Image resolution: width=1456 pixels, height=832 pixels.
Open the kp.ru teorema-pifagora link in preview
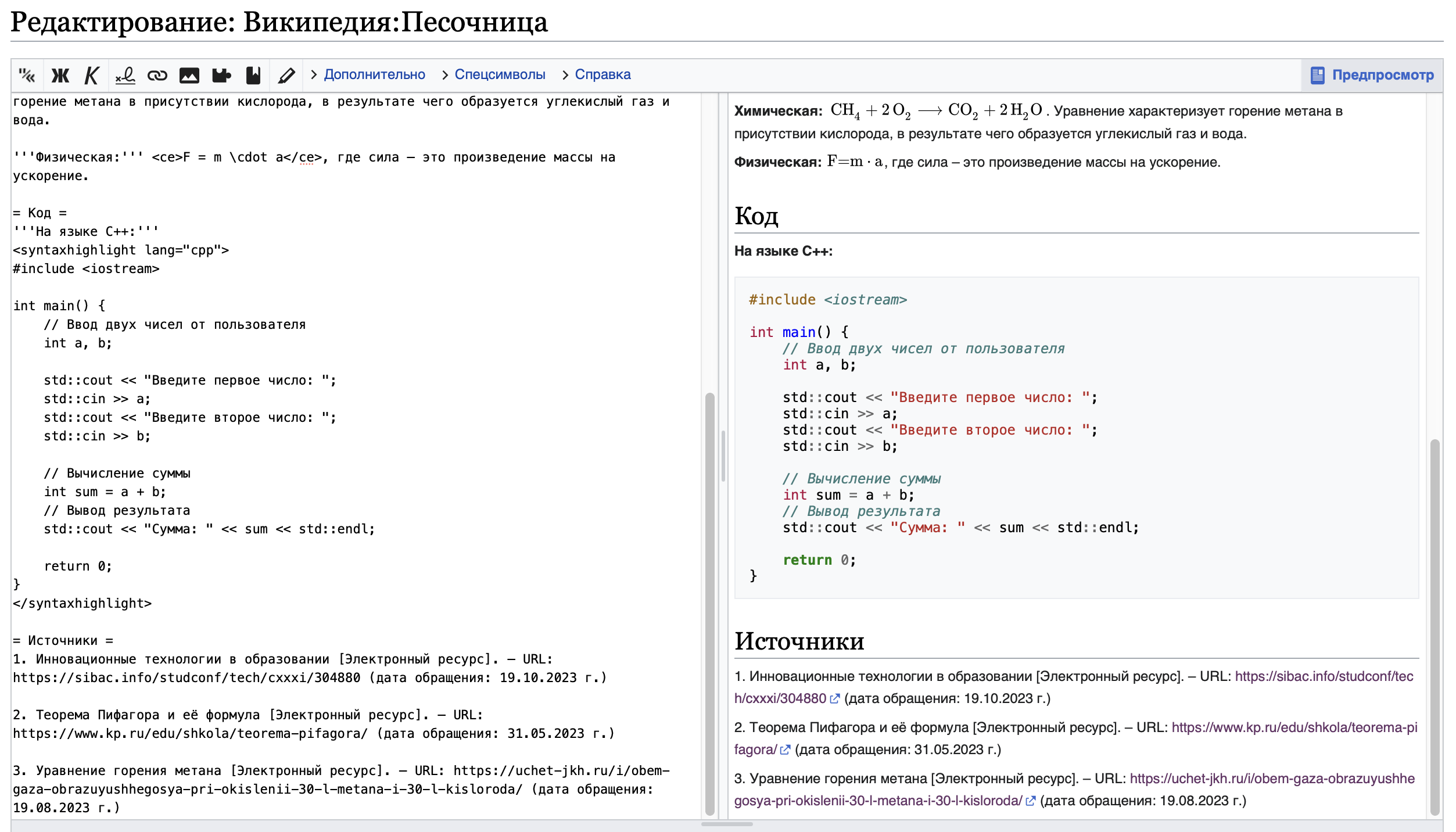pyautogui.click(x=1294, y=727)
